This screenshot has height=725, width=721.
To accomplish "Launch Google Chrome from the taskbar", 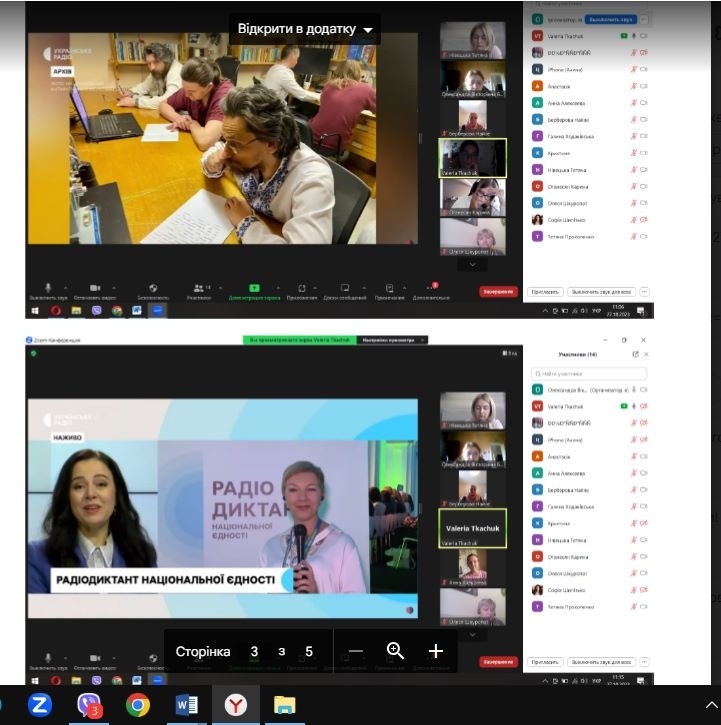I will click(x=138, y=705).
